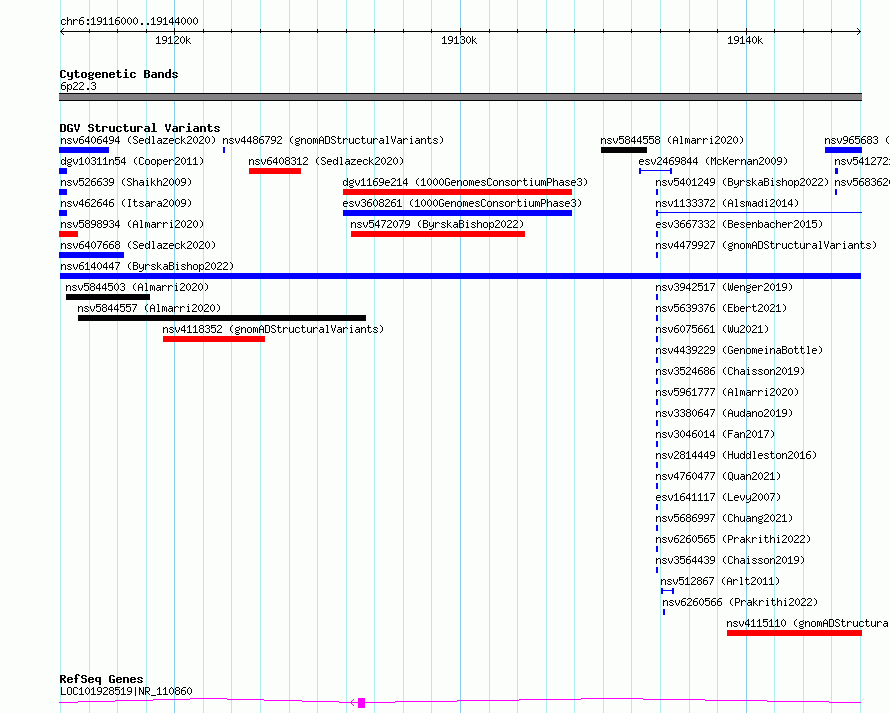
Task: Select red bar under nsv5472079 (ByrskaBishop2022)
Action: pos(438,234)
